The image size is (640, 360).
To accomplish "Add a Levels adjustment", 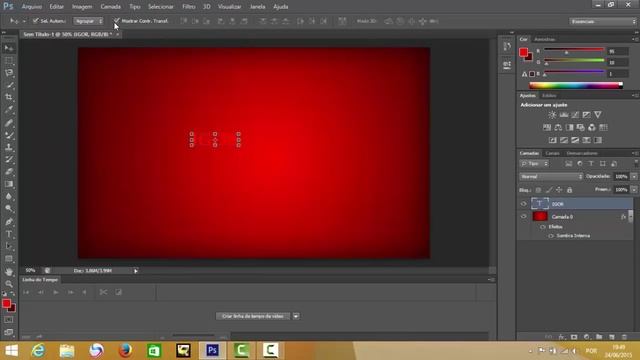I will tap(564, 115).
